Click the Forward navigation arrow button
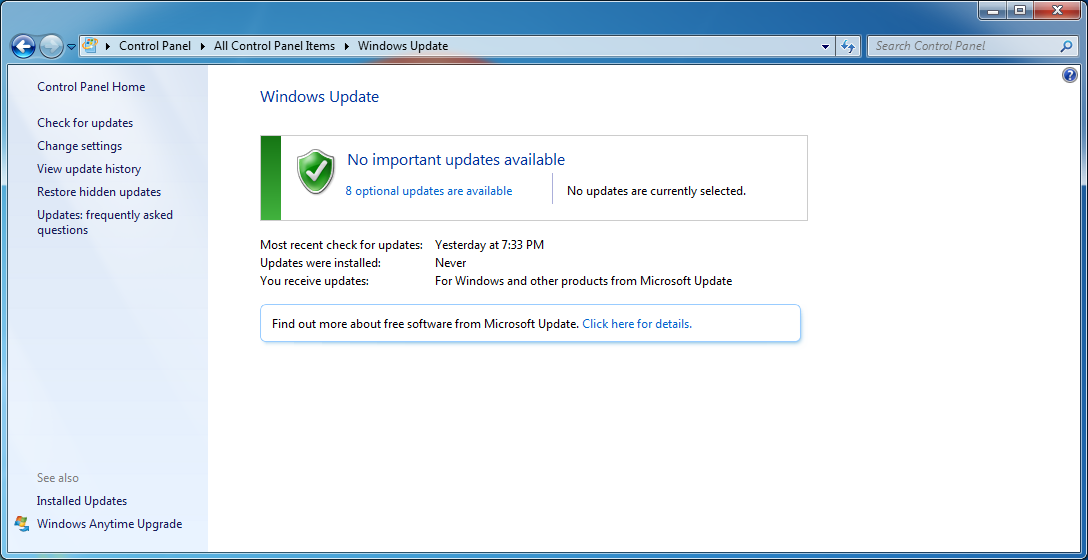The width and height of the screenshot is (1088, 560). [51, 46]
